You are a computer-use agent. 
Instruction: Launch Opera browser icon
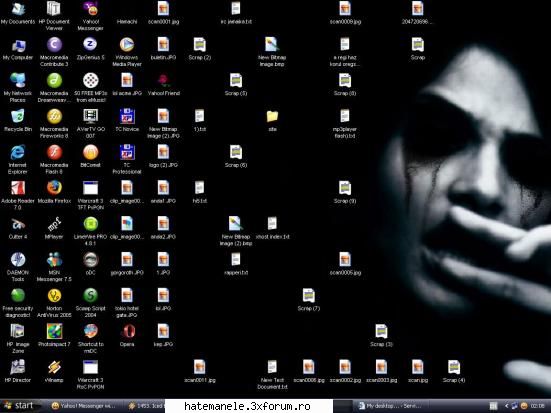(x=127, y=335)
